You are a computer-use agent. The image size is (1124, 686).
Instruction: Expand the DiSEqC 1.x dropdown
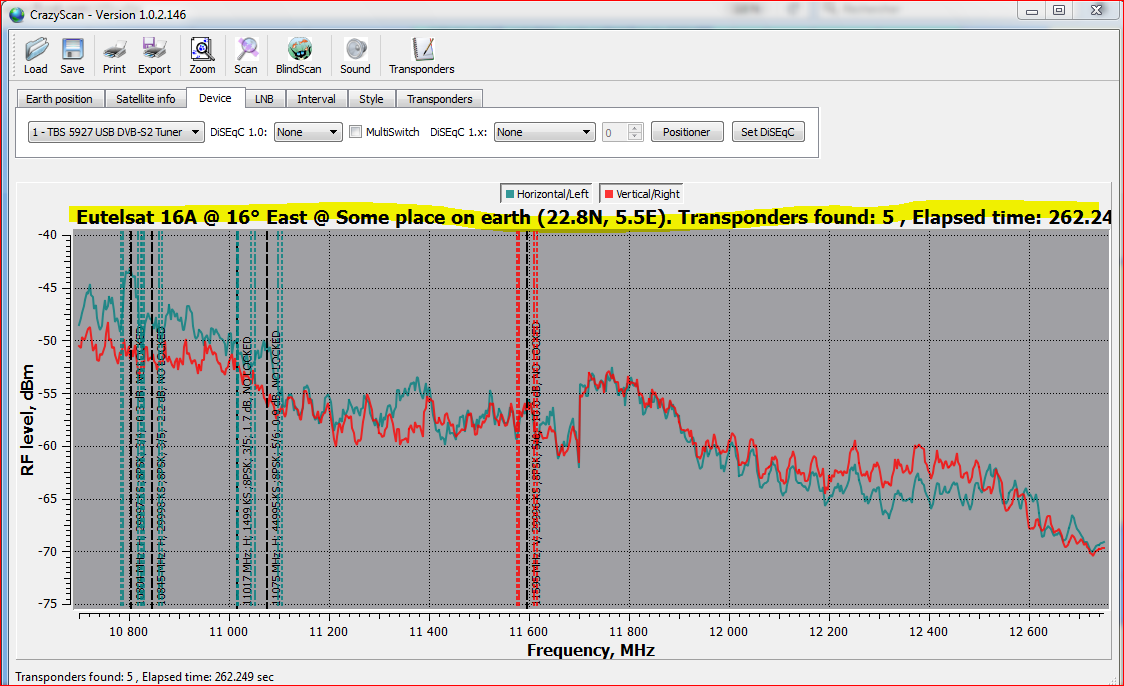click(x=544, y=132)
